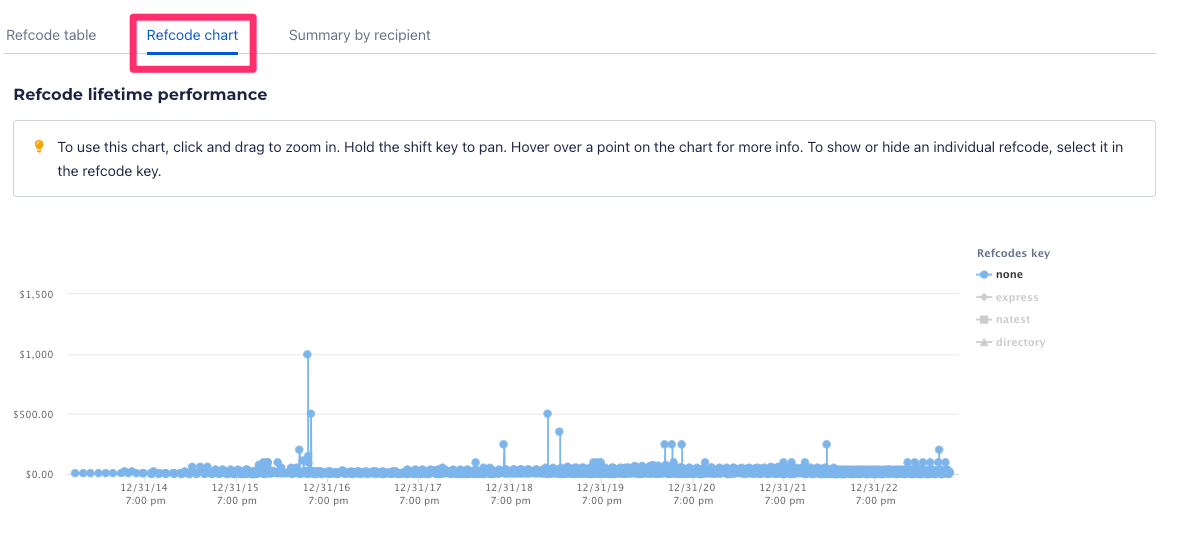
Task: Click the $500 point beside the tallest peak
Action: [x=311, y=413]
